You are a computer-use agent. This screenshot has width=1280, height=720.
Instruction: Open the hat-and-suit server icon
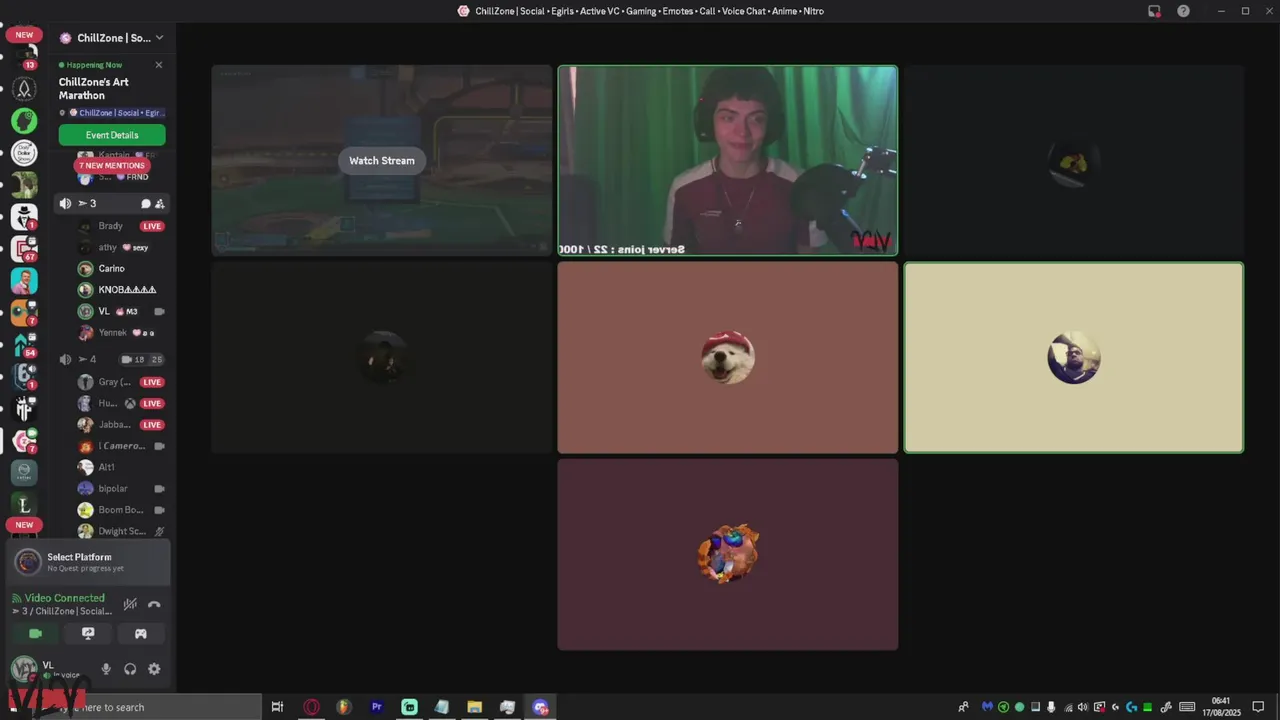tap(24, 217)
